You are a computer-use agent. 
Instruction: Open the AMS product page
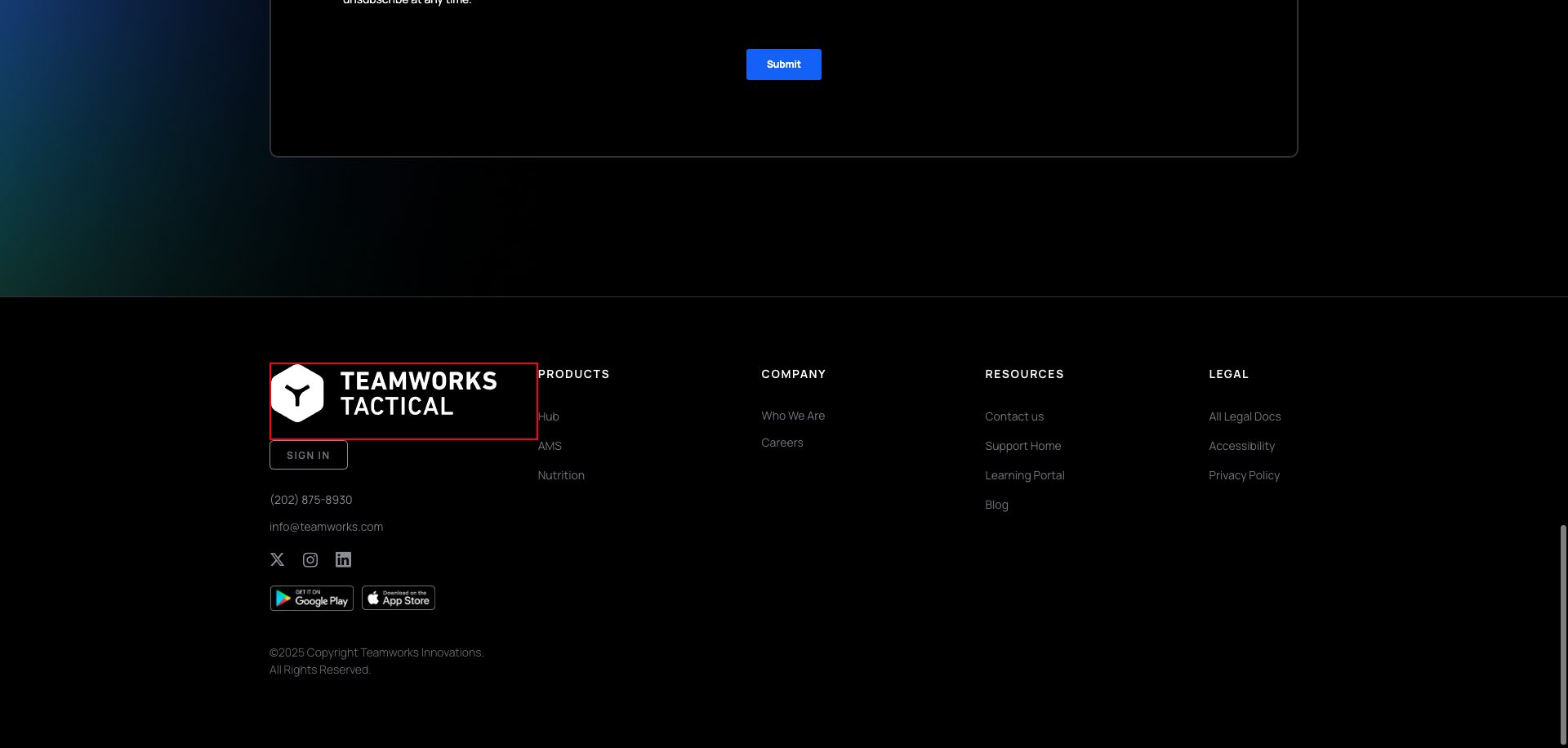click(x=549, y=445)
